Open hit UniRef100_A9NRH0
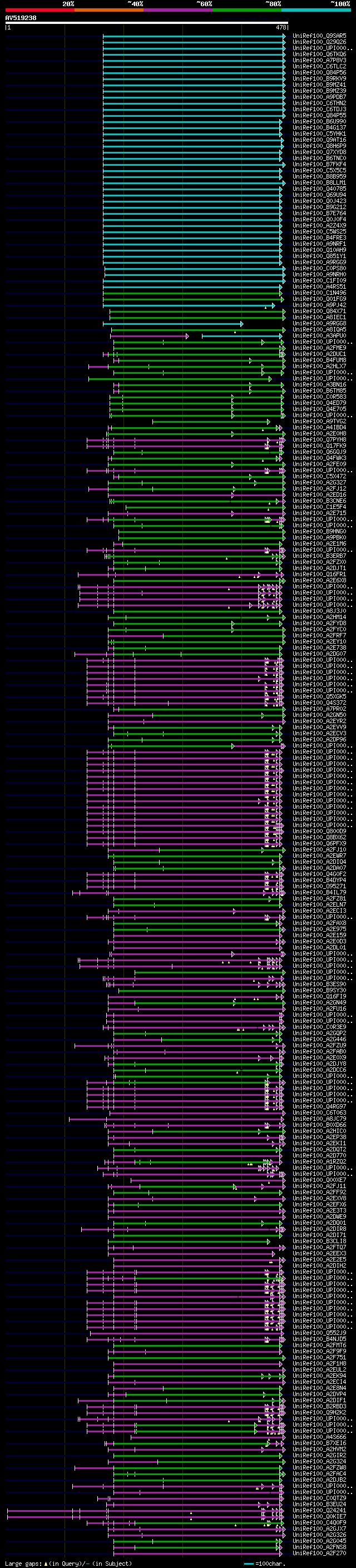356x1568 pixels. click(x=319, y=275)
